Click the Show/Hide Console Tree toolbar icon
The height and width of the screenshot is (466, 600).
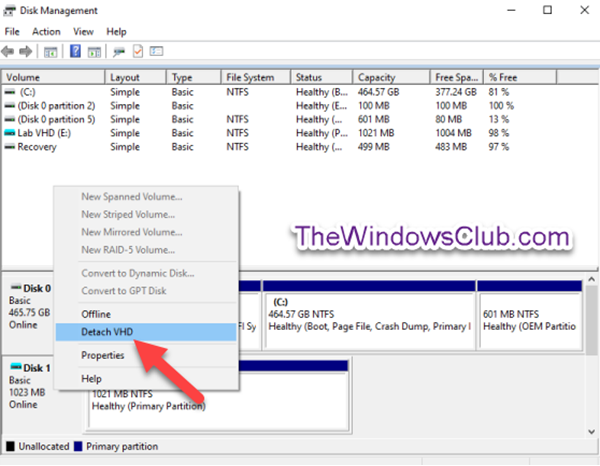tap(50, 51)
